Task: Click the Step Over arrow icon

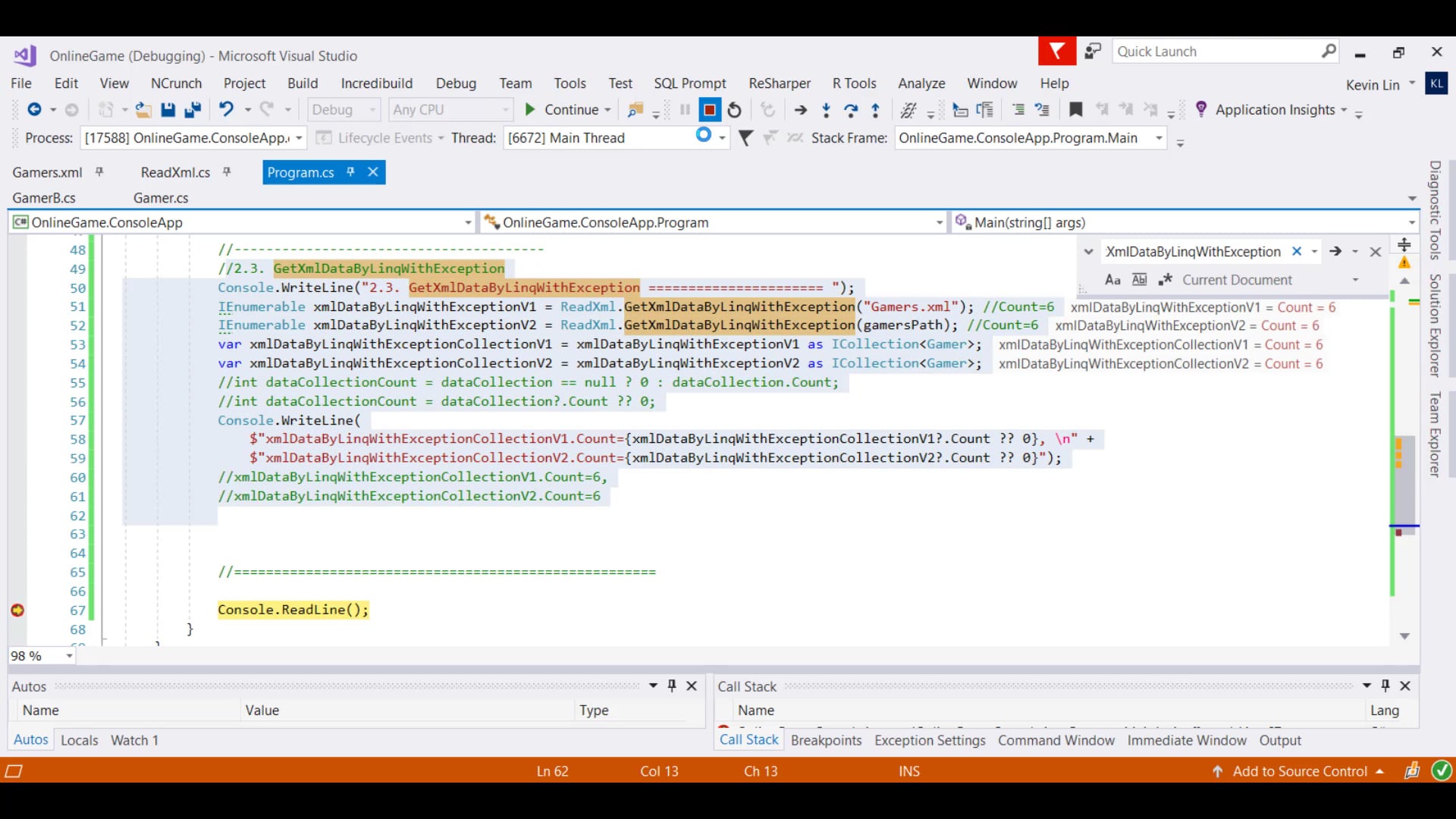Action: pos(851,110)
